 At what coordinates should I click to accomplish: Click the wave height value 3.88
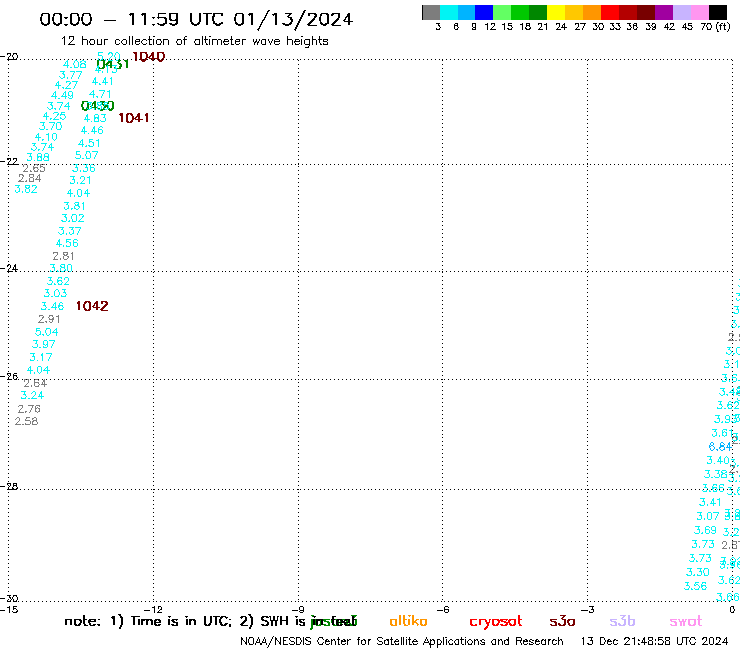38,157
